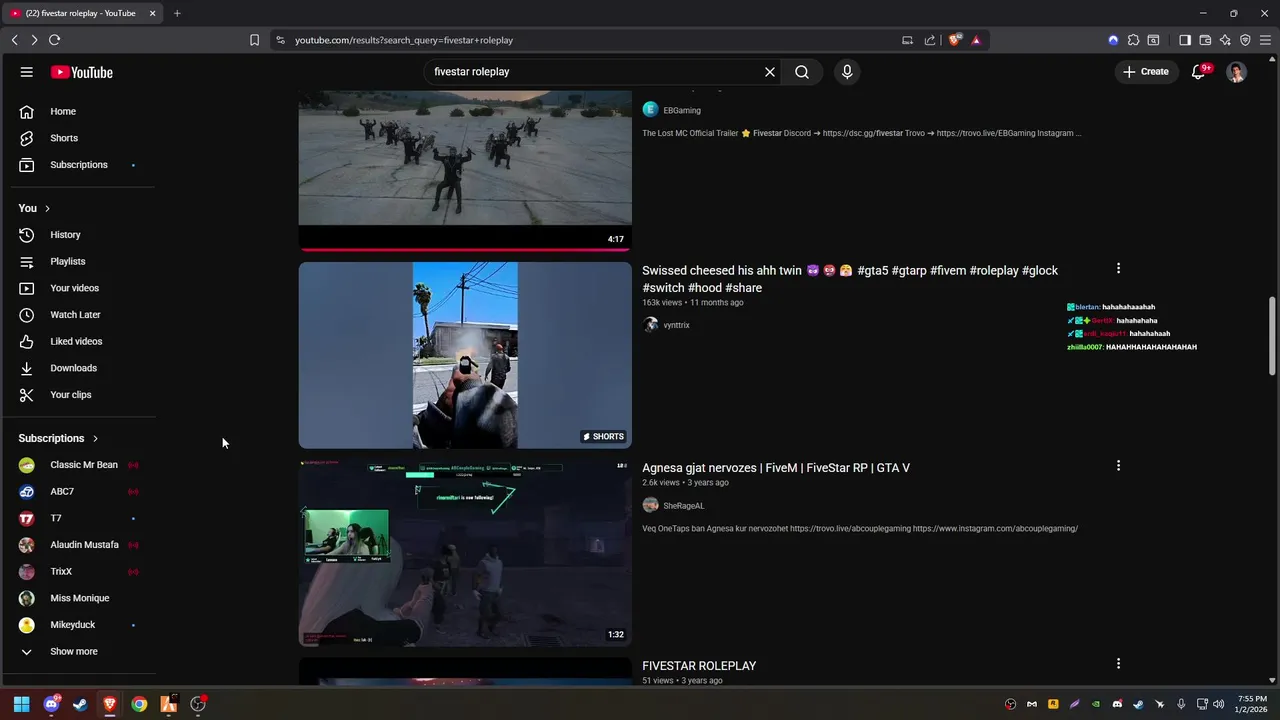Share this page from the address bar
Image resolution: width=1280 pixels, height=720 pixels.
click(x=930, y=40)
